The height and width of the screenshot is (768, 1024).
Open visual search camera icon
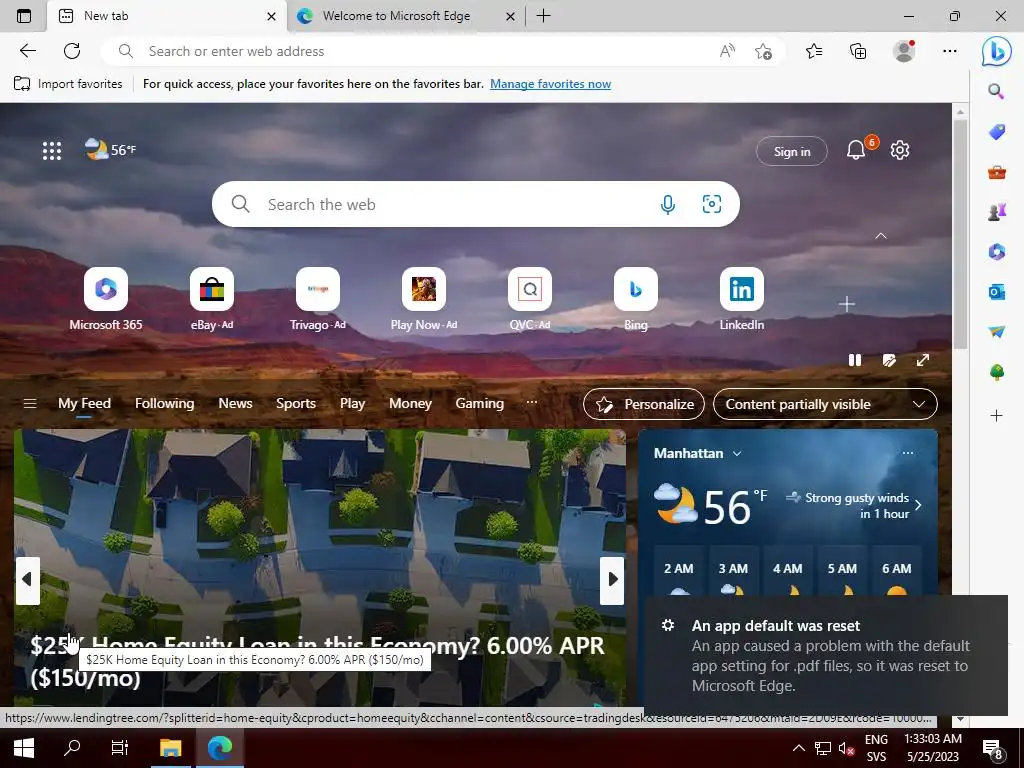[x=711, y=204]
